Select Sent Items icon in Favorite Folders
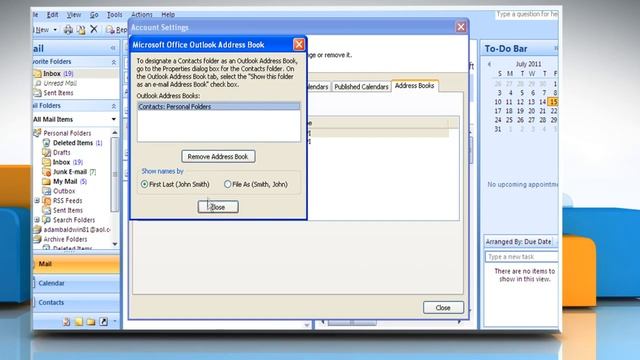Viewport: 640px width, 360px height. [x=37, y=93]
